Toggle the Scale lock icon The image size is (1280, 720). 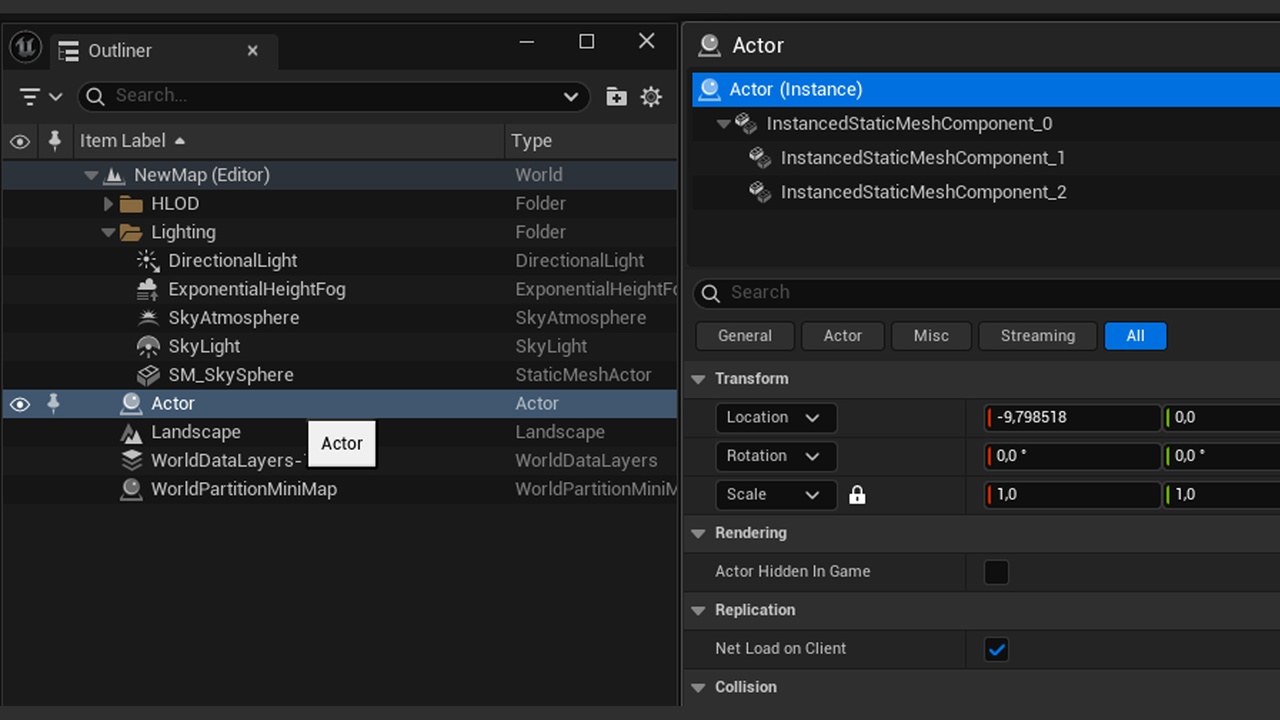point(857,495)
